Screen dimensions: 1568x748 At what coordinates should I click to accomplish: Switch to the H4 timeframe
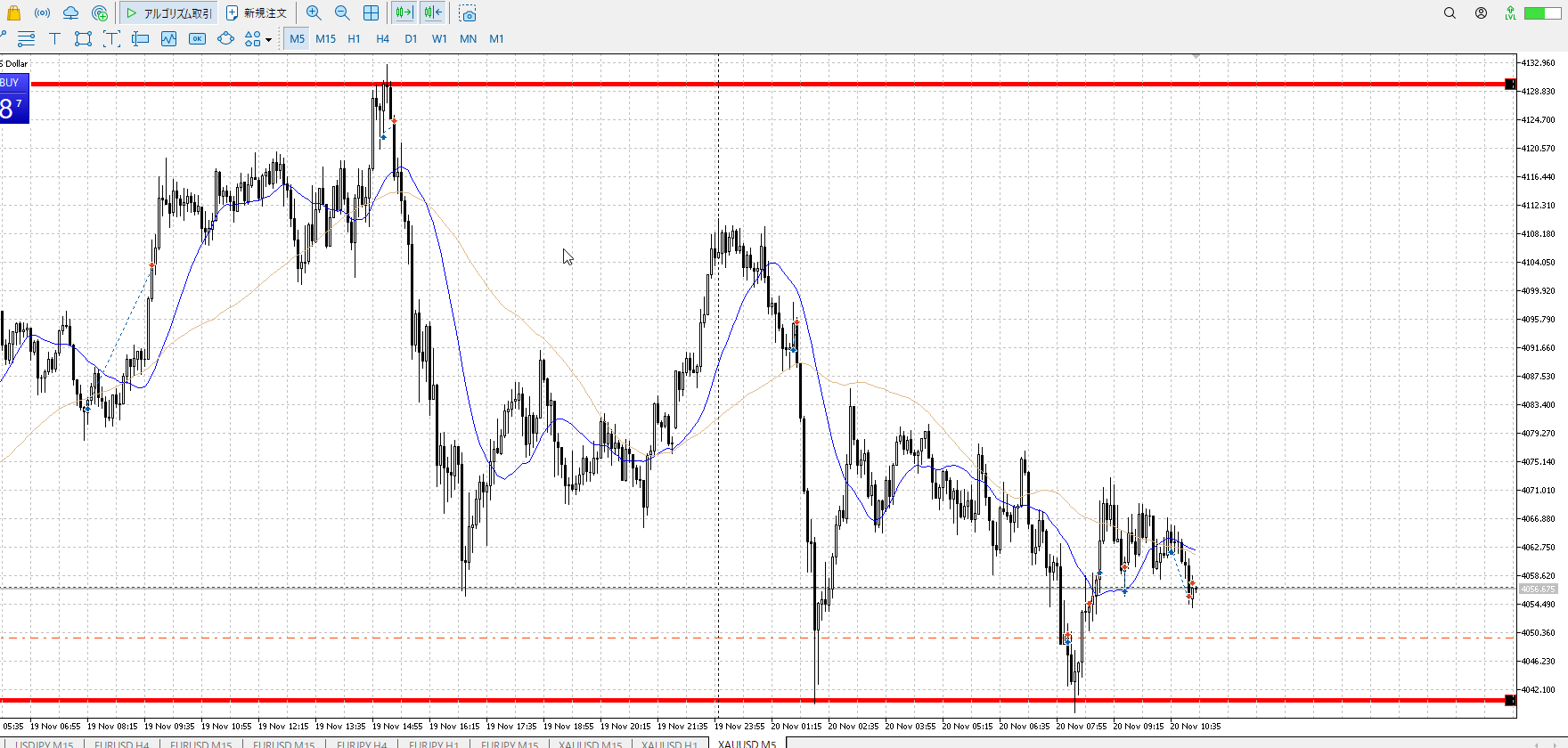(x=382, y=38)
